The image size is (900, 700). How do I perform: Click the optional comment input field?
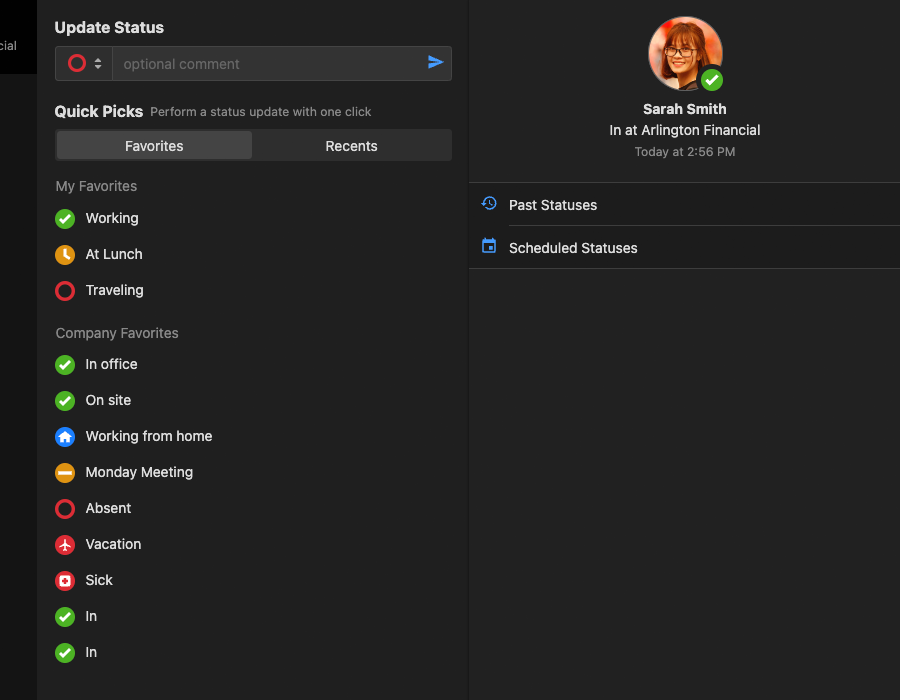[x=265, y=64]
